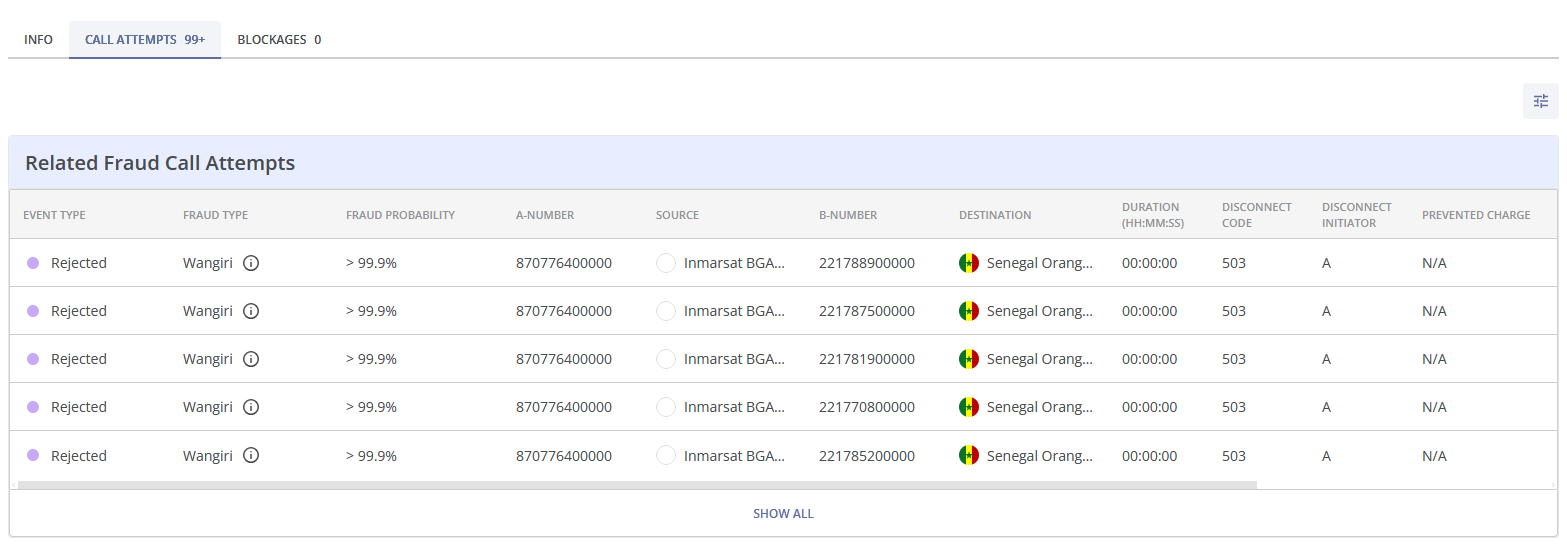Click Inmarsat source circle icon in 221787500000 row
This screenshot has height=544, width=1567.
666,311
